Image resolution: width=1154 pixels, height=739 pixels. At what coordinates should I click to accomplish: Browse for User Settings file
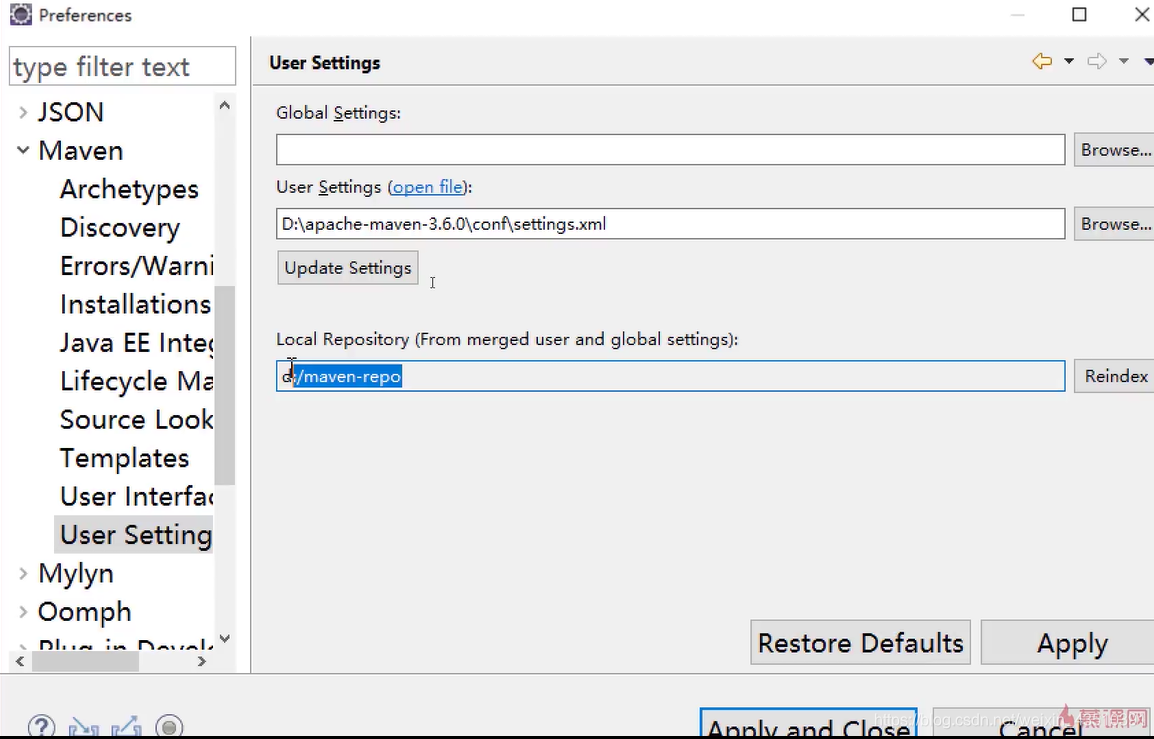pos(1115,224)
